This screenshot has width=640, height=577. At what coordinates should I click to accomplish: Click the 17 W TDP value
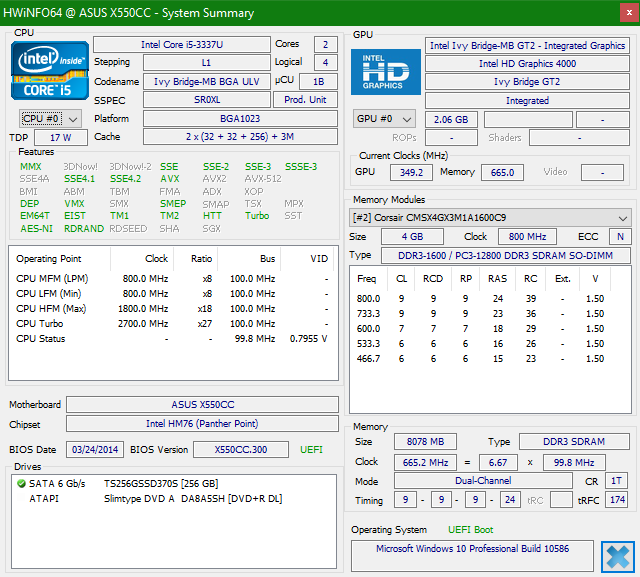pos(61,138)
